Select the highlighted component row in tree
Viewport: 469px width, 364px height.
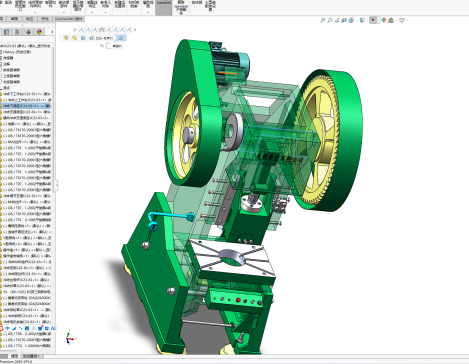[26, 106]
